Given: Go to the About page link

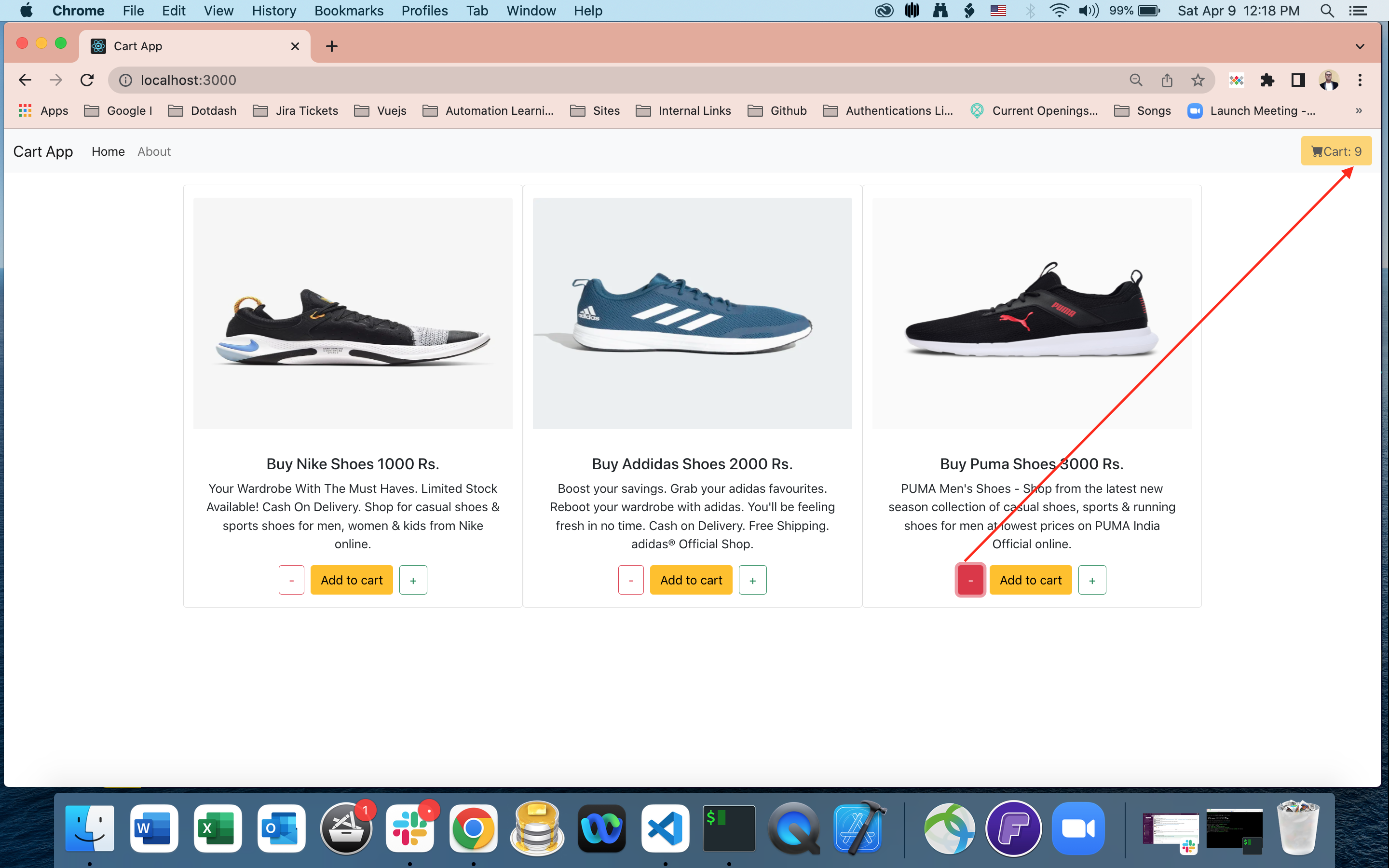Looking at the screenshot, I should pyautogui.click(x=154, y=151).
